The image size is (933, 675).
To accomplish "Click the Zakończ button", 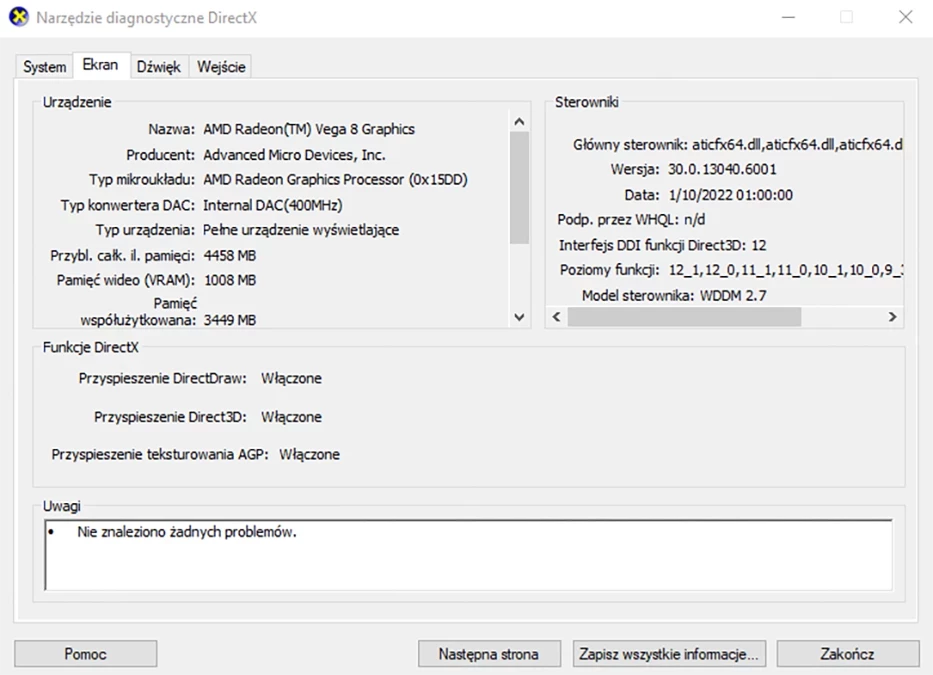I will 848,654.
